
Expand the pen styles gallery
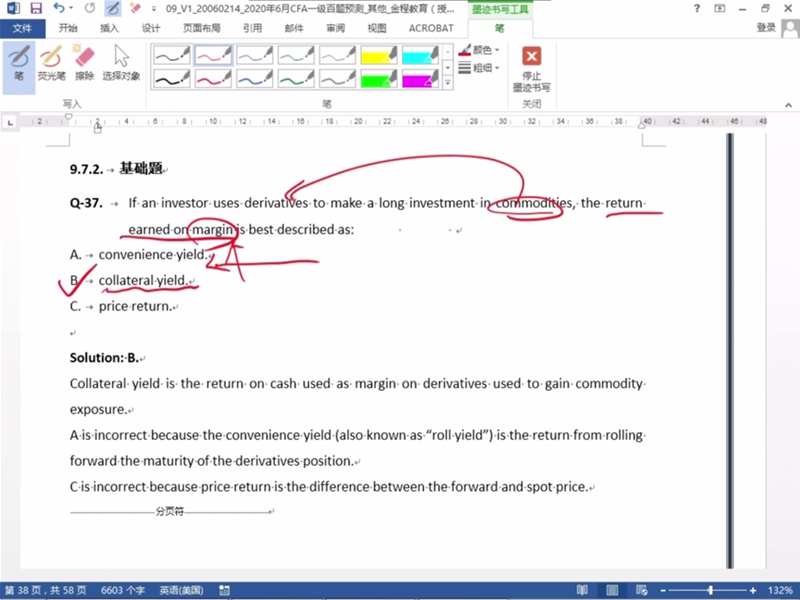click(447, 83)
